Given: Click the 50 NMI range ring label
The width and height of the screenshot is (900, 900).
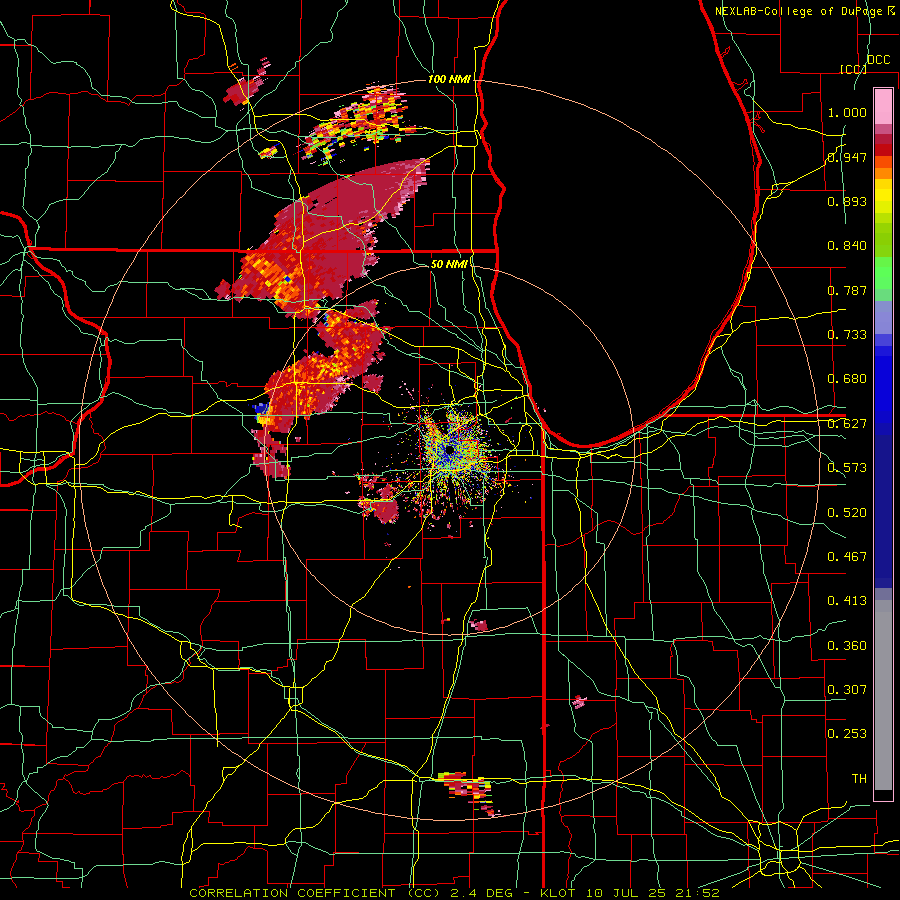Looking at the screenshot, I should [449, 264].
